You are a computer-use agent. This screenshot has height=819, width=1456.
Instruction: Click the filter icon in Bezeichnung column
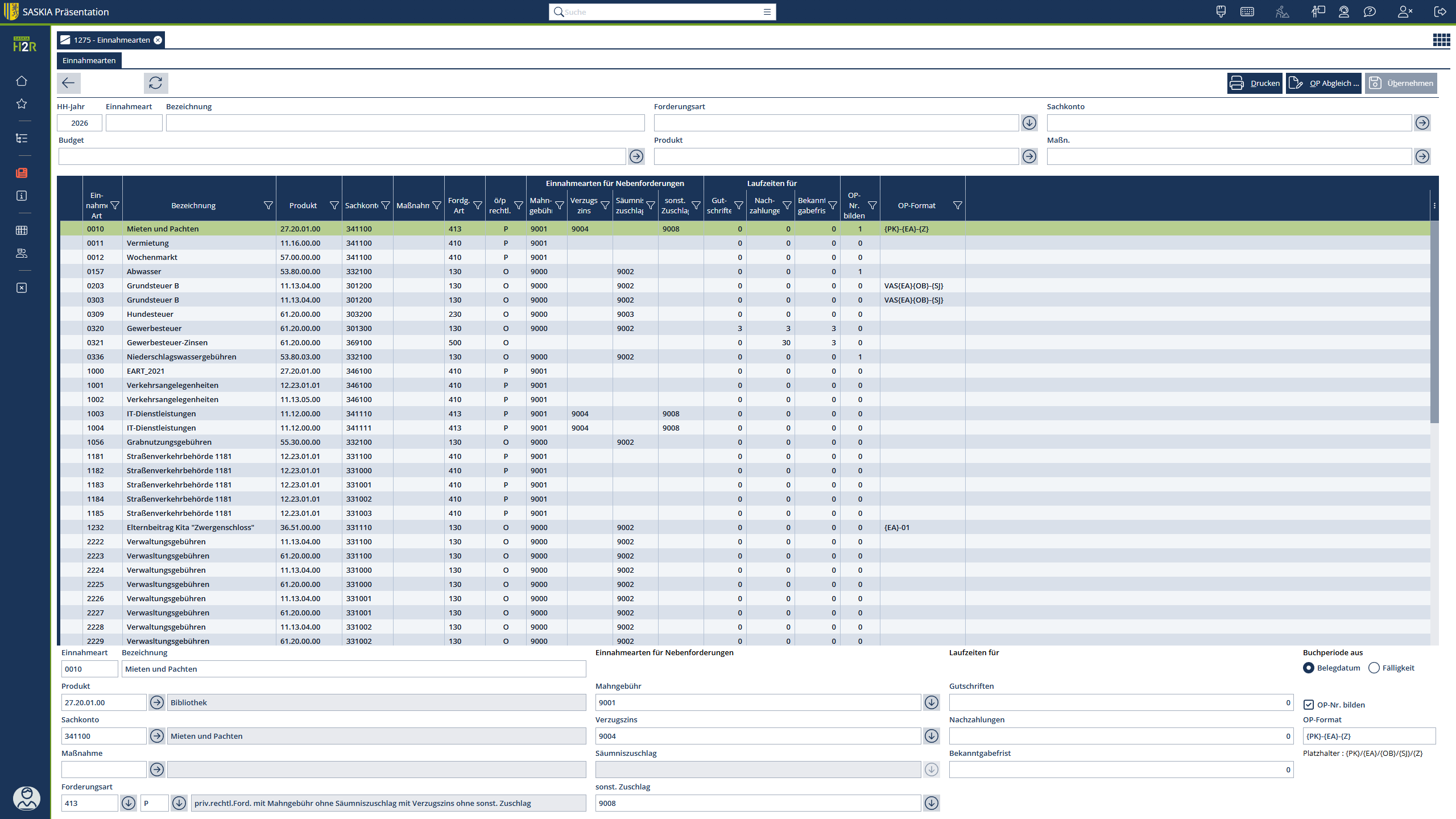pos(268,205)
